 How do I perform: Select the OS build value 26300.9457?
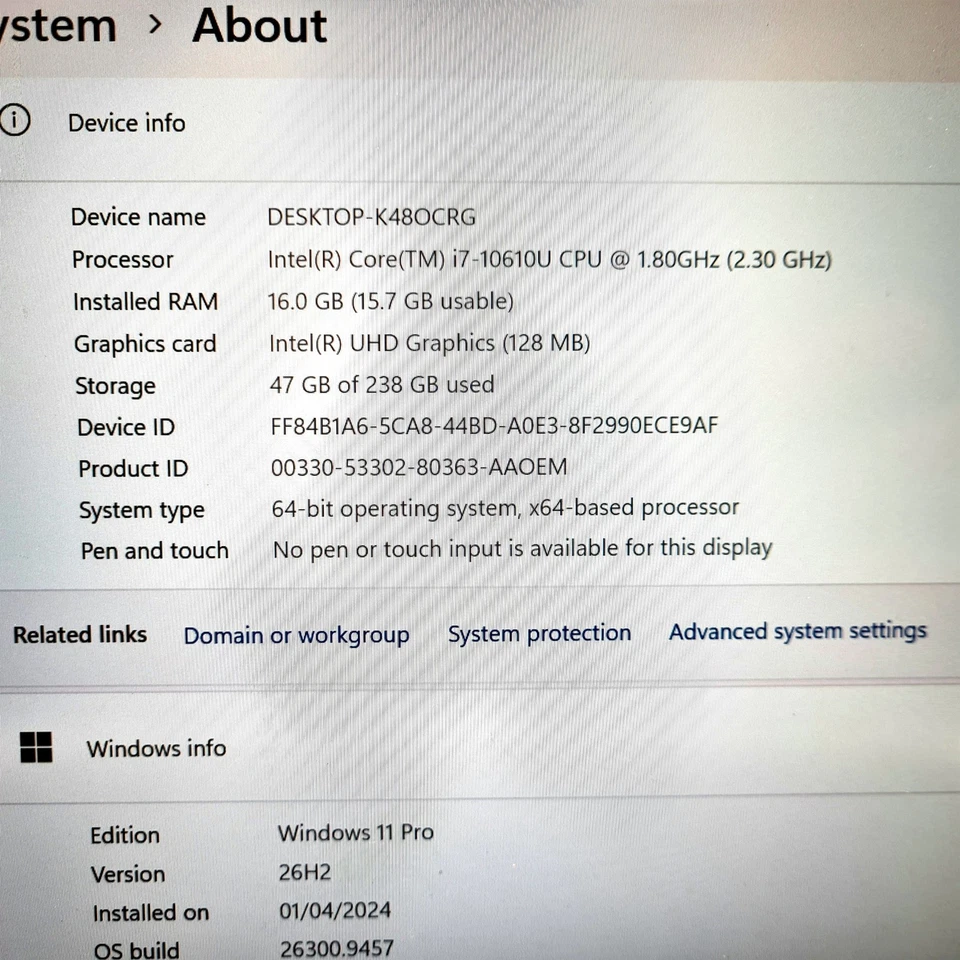(x=337, y=948)
